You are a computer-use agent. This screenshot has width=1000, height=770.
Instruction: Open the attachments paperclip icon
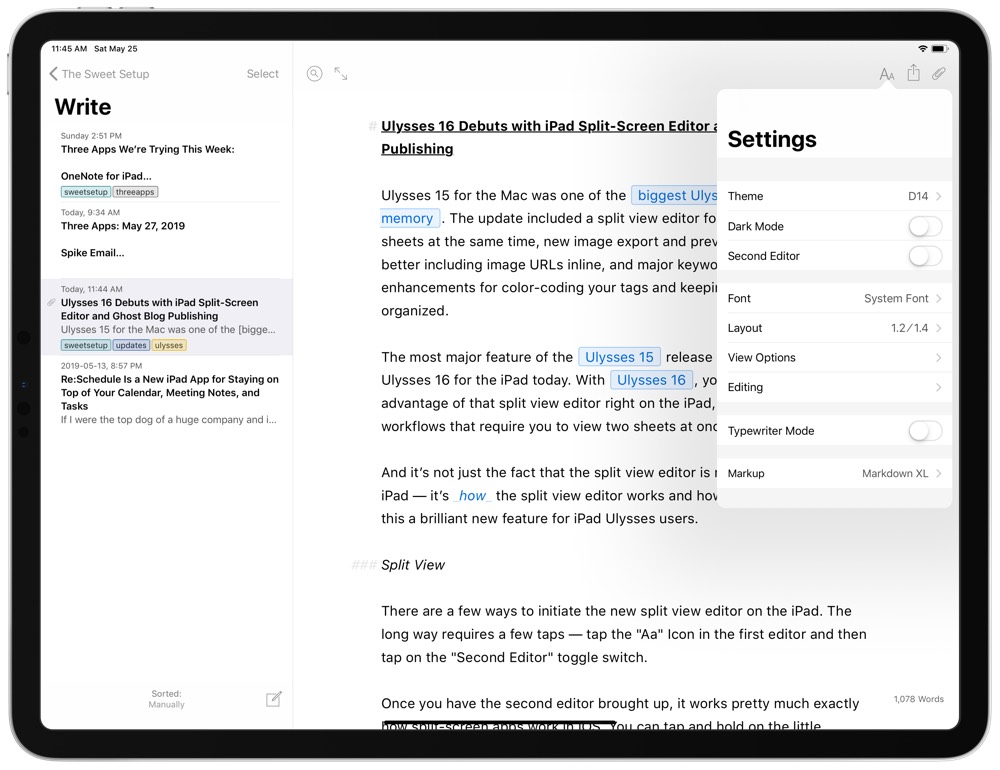pos(938,73)
